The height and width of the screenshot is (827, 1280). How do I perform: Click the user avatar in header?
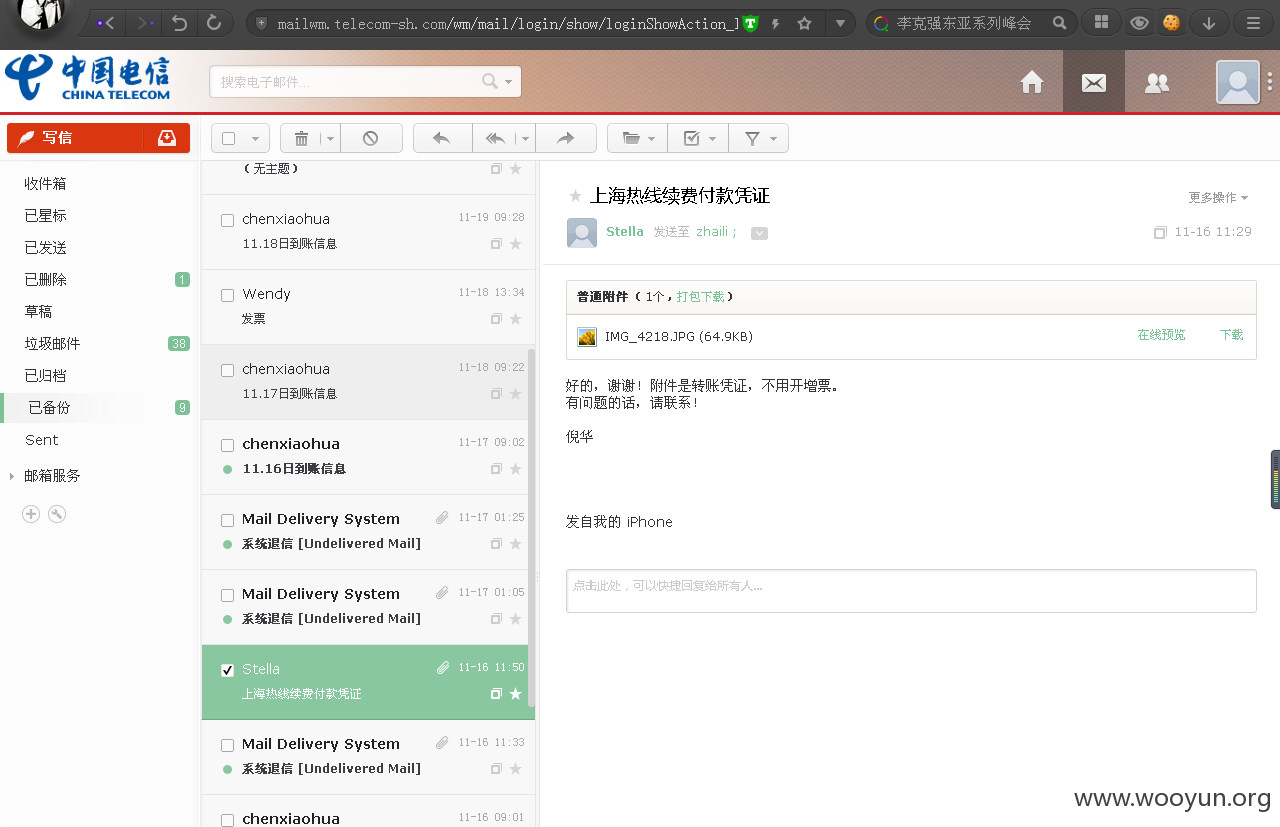pyautogui.click(x=1238, y=82)
